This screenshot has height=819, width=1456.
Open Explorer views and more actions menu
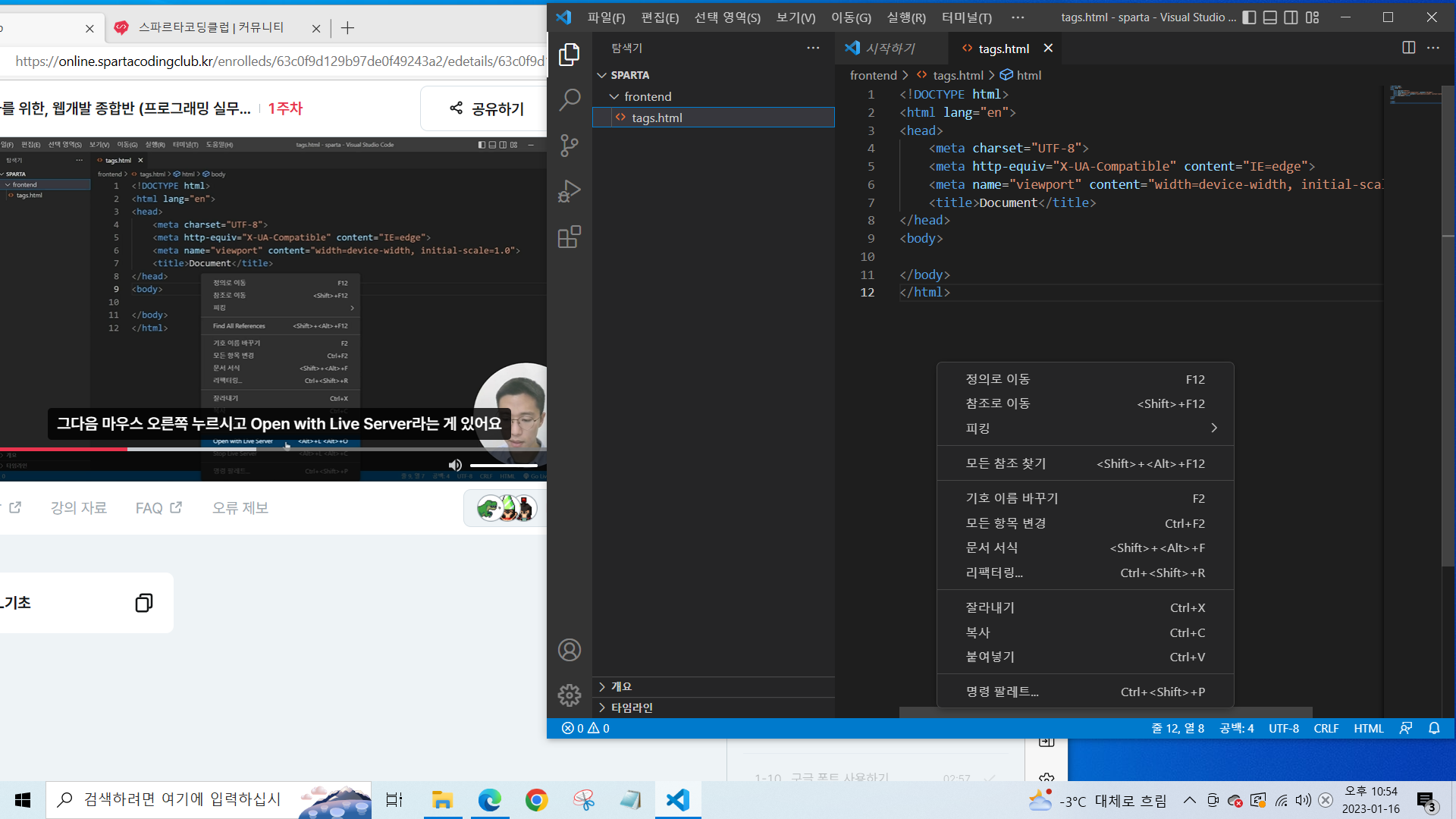coord(813,48)
